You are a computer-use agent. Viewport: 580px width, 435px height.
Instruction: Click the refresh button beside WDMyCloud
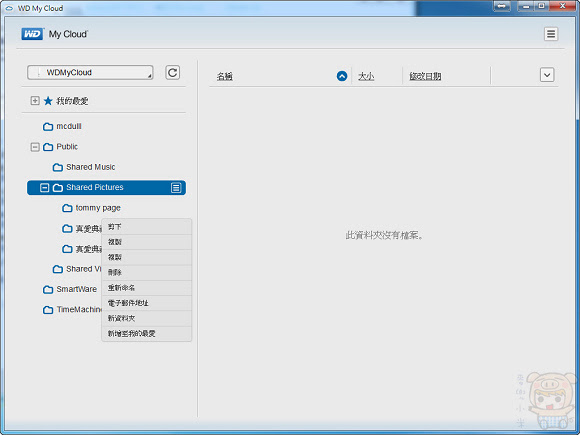(x=172, y=72)
